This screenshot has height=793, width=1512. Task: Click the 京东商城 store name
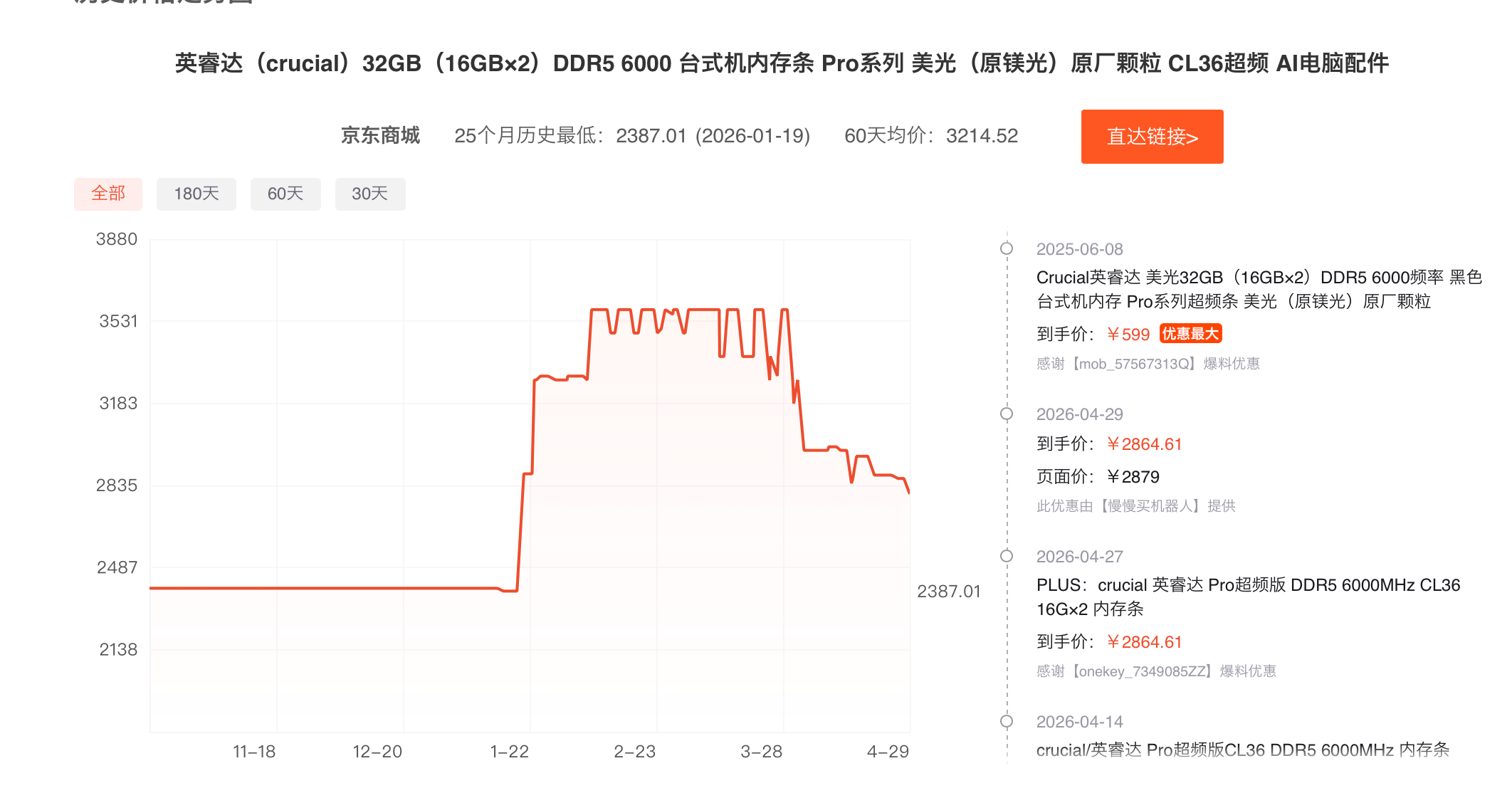click(x=380, y=135)
